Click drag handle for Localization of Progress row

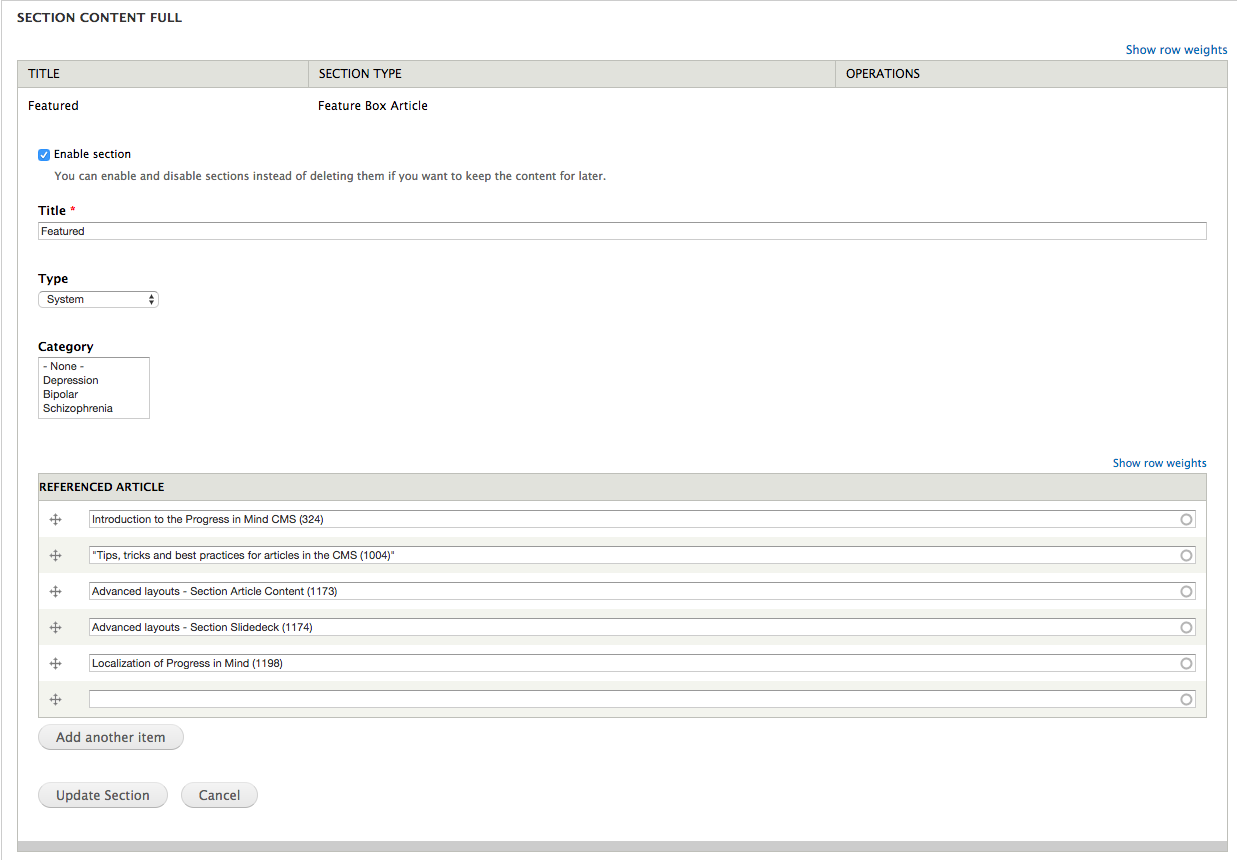(x=56, y=664)
